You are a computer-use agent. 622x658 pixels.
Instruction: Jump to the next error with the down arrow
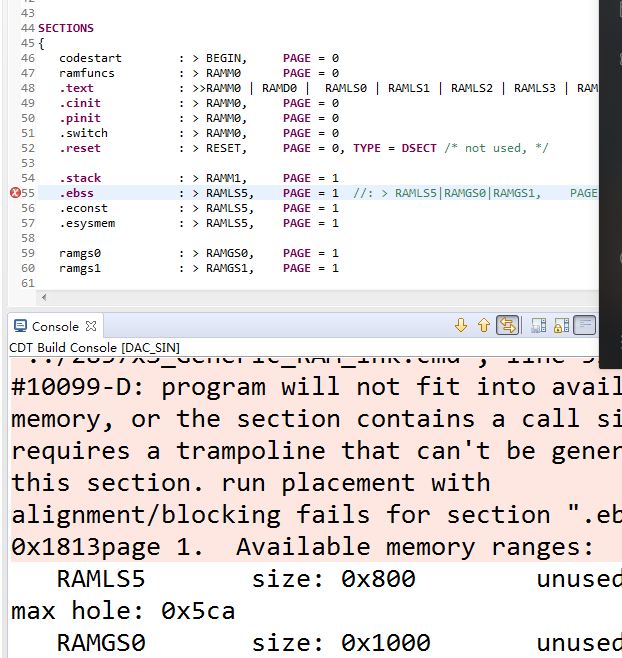tap(461, 326)
